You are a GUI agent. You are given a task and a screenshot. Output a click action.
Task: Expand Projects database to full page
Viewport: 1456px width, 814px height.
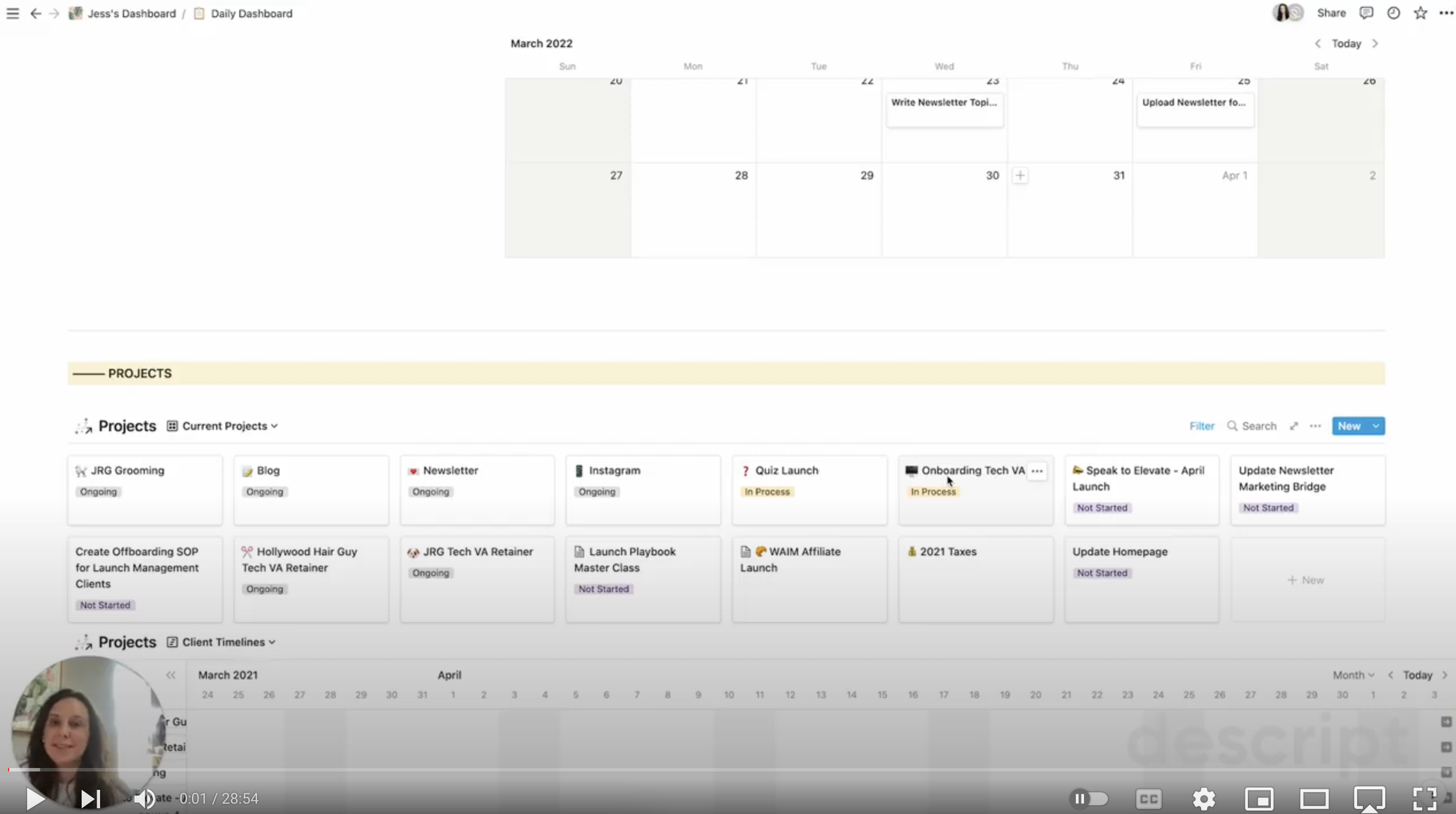1294,426
